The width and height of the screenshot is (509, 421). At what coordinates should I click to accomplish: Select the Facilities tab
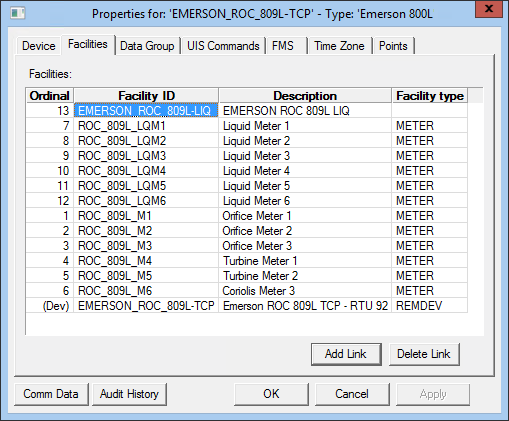tap(88, 44)
